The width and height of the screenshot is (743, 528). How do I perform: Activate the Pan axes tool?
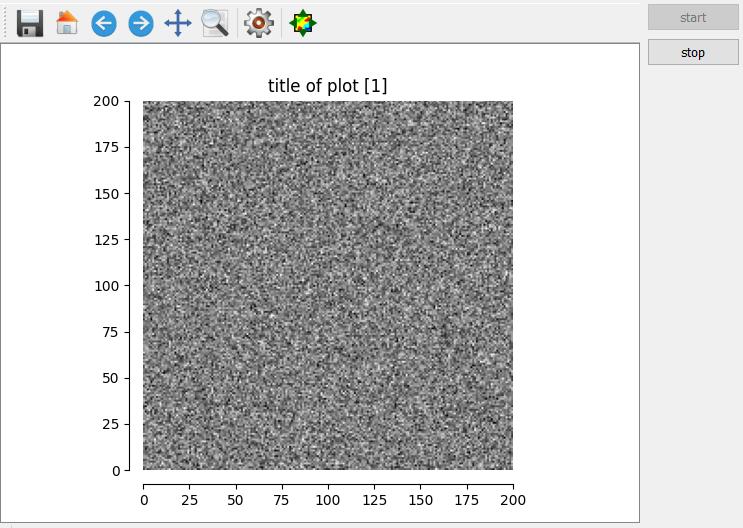coord(178,23)
